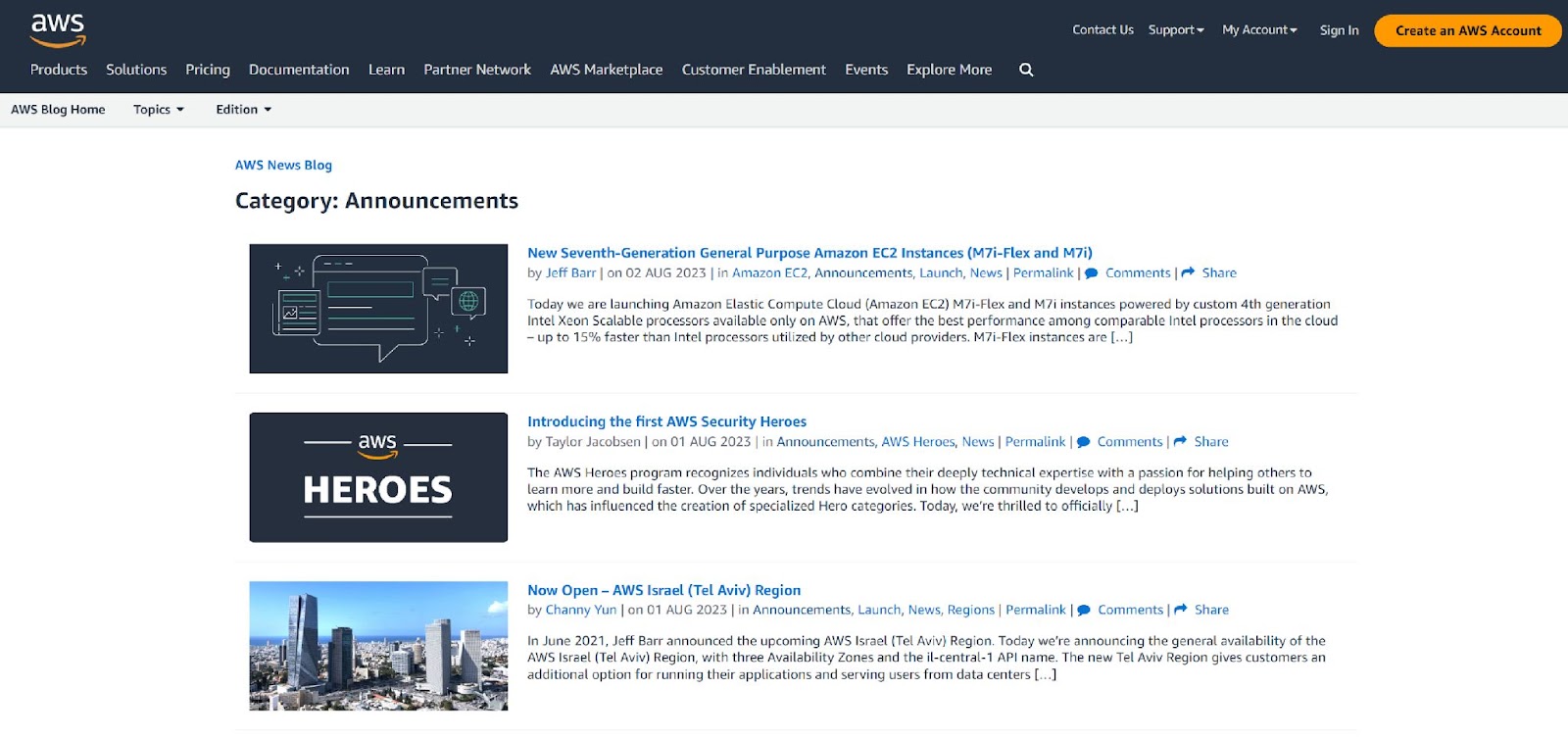Image resolution: width=1568 pixels, height=738 pixels.
Task: Click Permalink on Security Heroes post
Action: (1035, 442)
